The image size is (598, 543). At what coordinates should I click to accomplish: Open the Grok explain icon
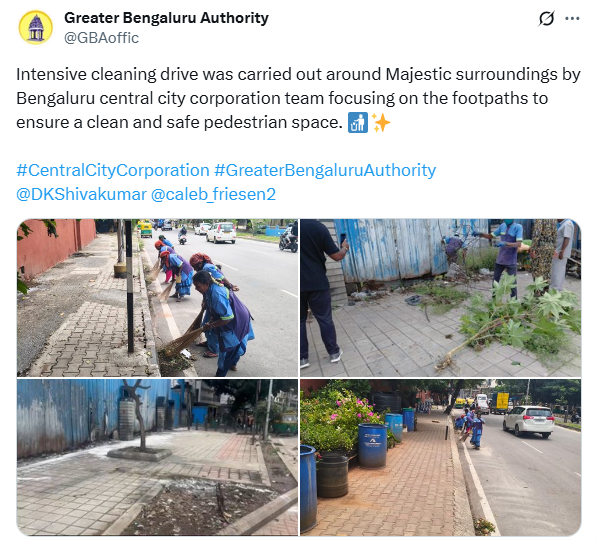(546, 18)
